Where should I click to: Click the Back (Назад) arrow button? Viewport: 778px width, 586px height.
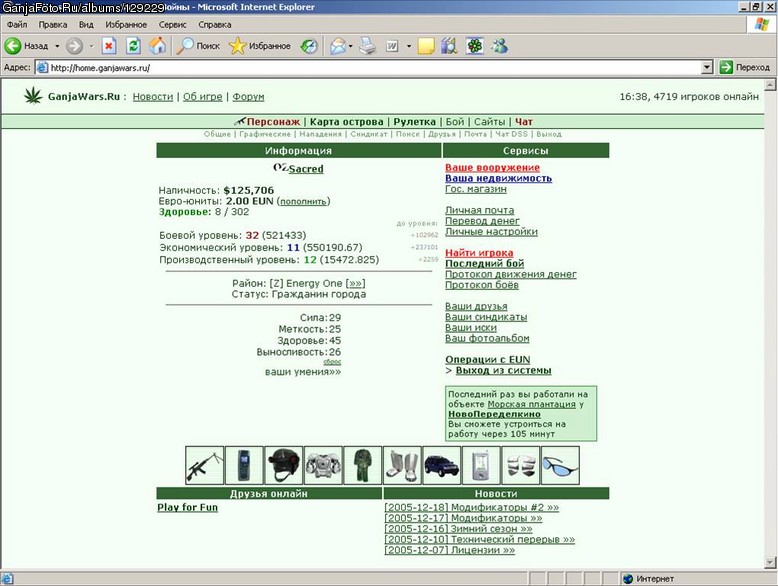coord(26,46)
